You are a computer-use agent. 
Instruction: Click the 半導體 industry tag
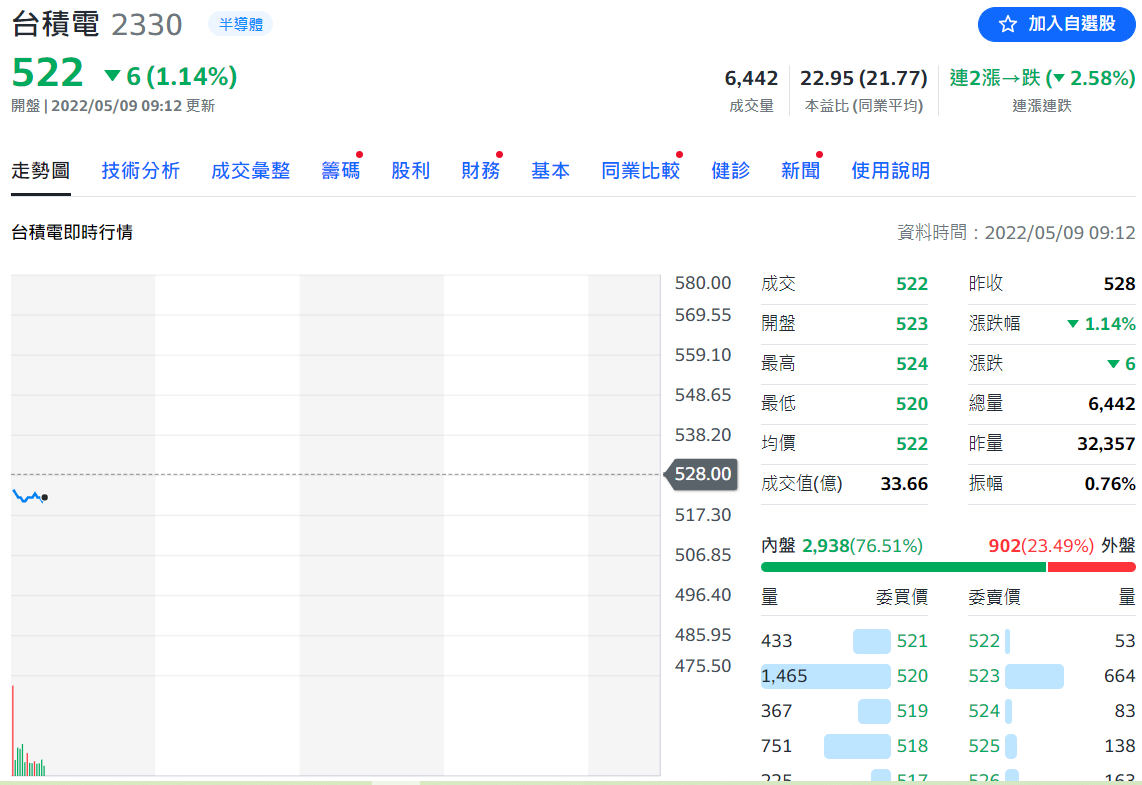(x=240, y=24)
